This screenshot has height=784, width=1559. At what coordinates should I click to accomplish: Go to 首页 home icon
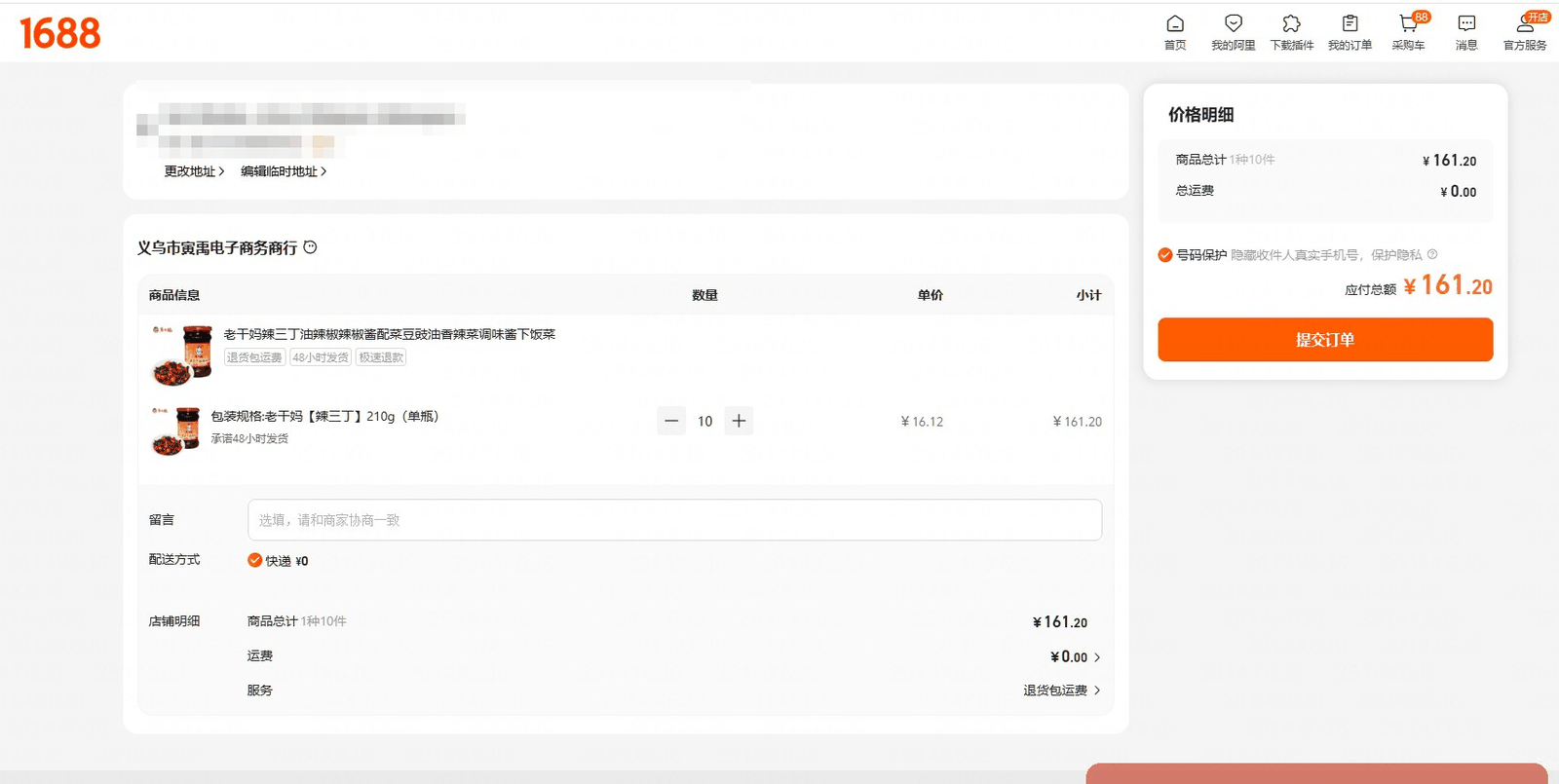click(x=1175, y=32)
